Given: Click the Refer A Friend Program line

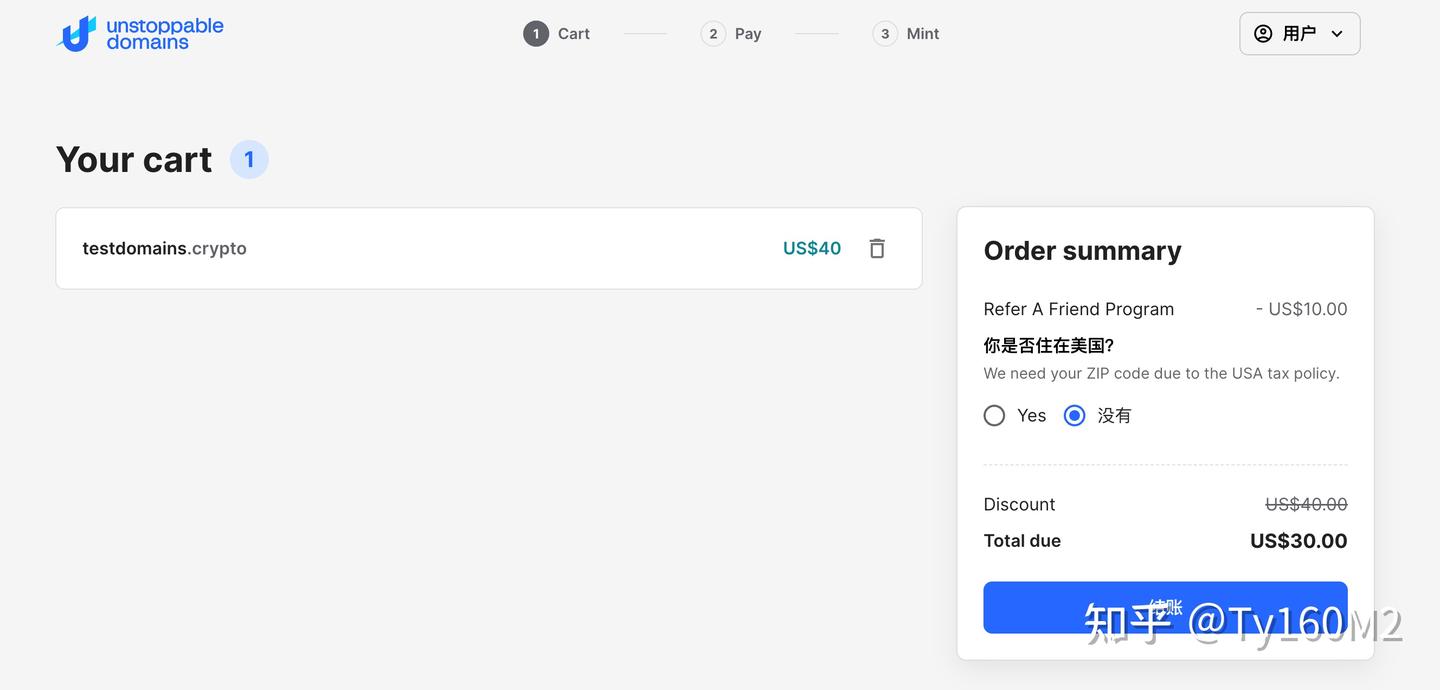Looking at the screenshot, I should [x=1079, y=309].
